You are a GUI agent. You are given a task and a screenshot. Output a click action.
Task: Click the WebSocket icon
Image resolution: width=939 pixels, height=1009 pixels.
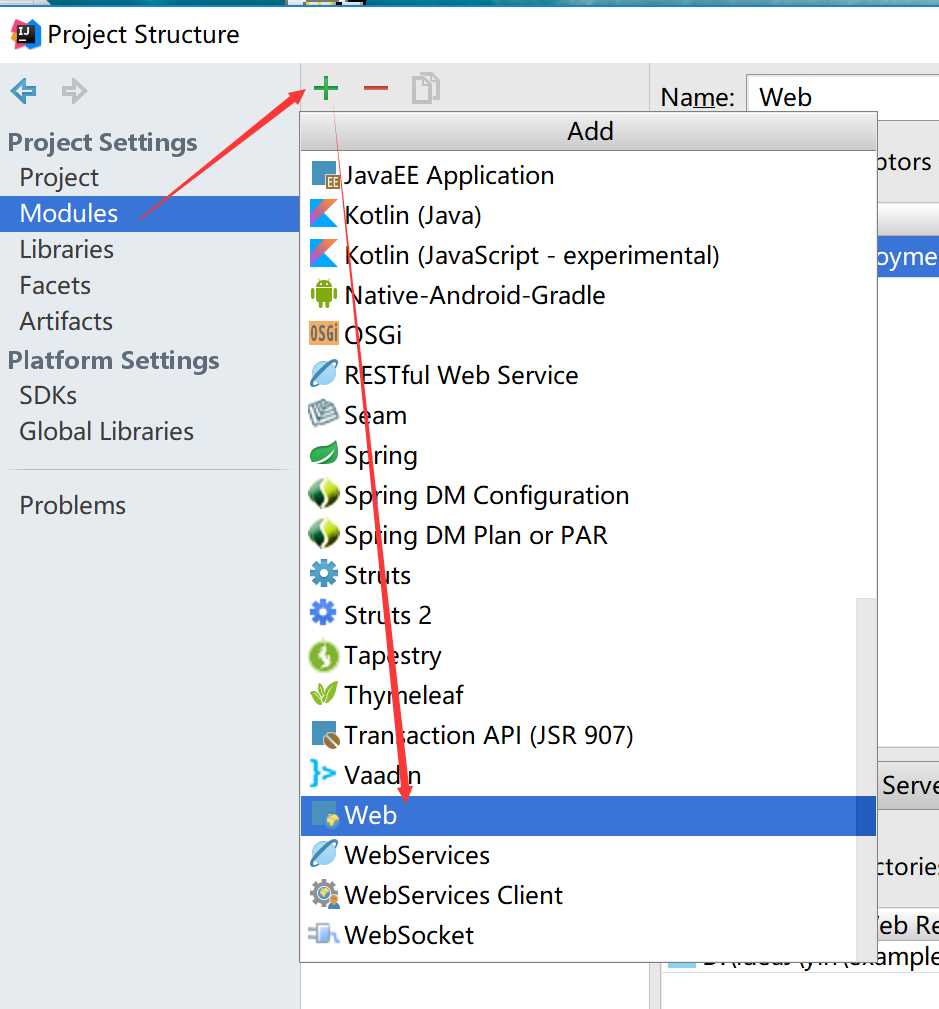coord(324,934)
